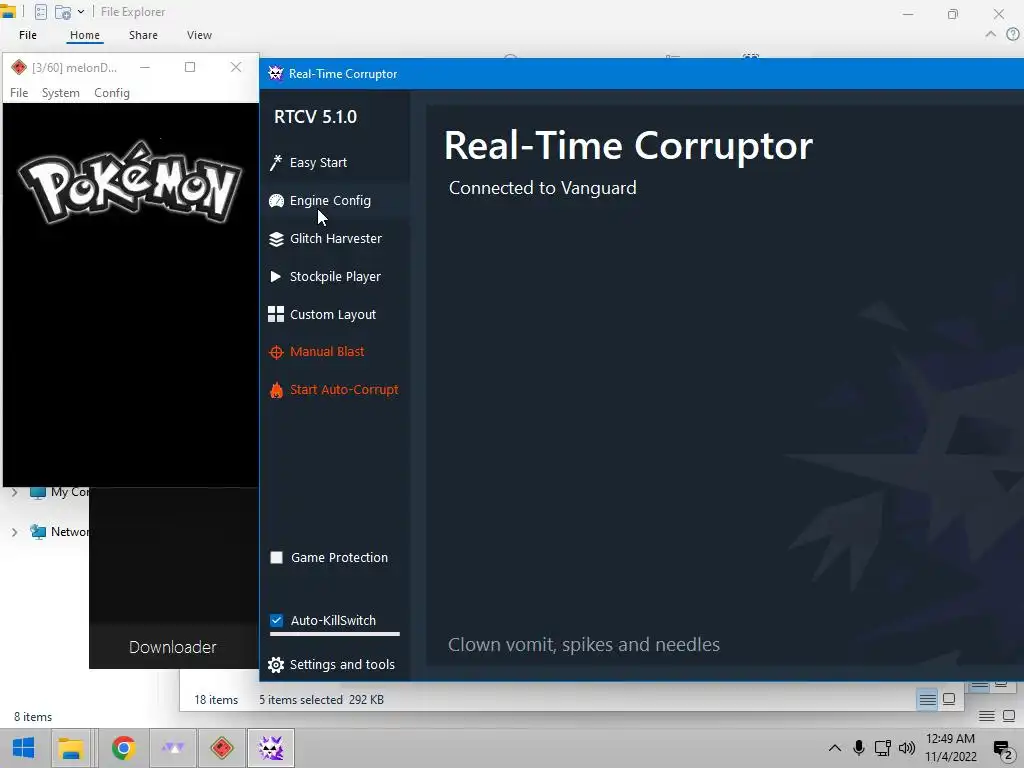Open the Real-Time Corruptor taskbar button
The width and height of the screenshot is (1024, 768).
[x=271, y=748]
